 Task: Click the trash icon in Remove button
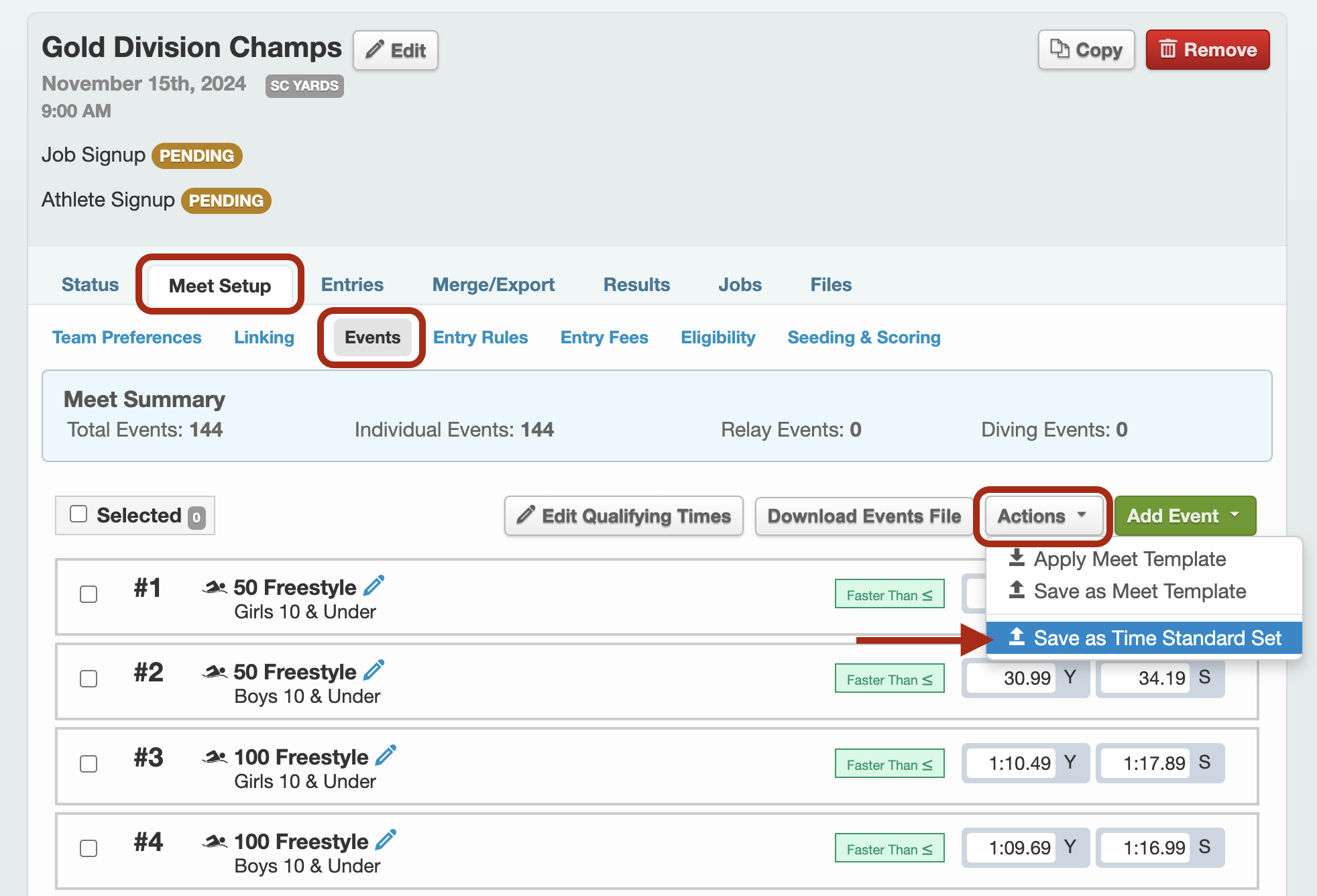click(1168, 49)
